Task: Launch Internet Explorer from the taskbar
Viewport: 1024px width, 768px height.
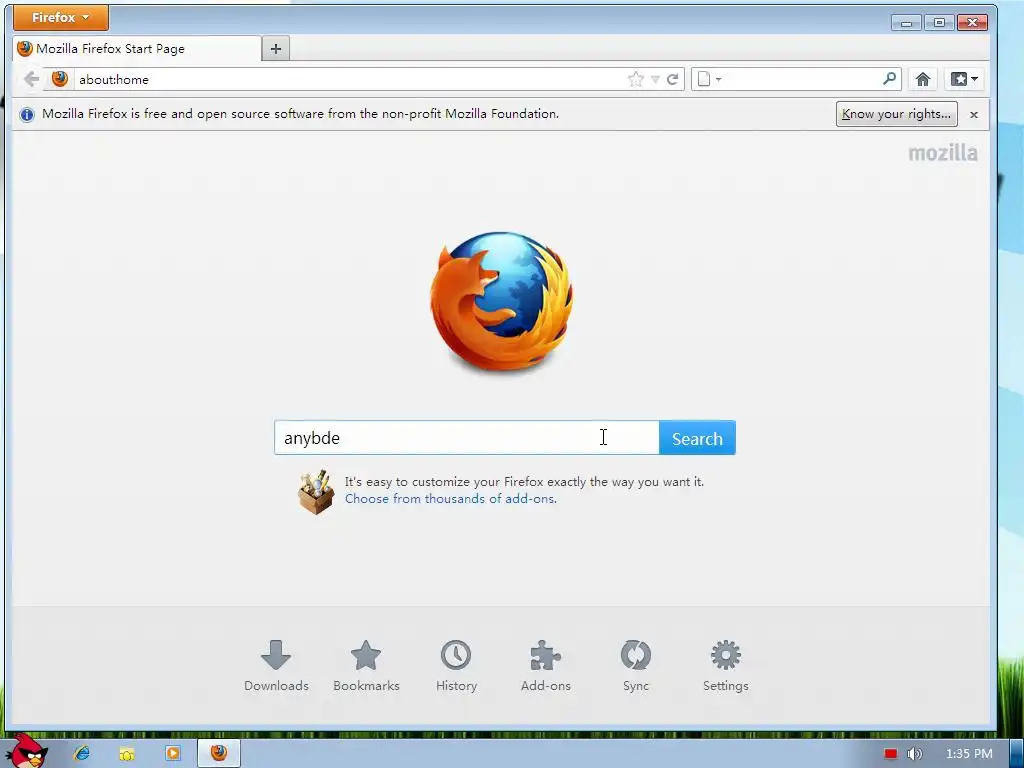Action: pos(82,753)
